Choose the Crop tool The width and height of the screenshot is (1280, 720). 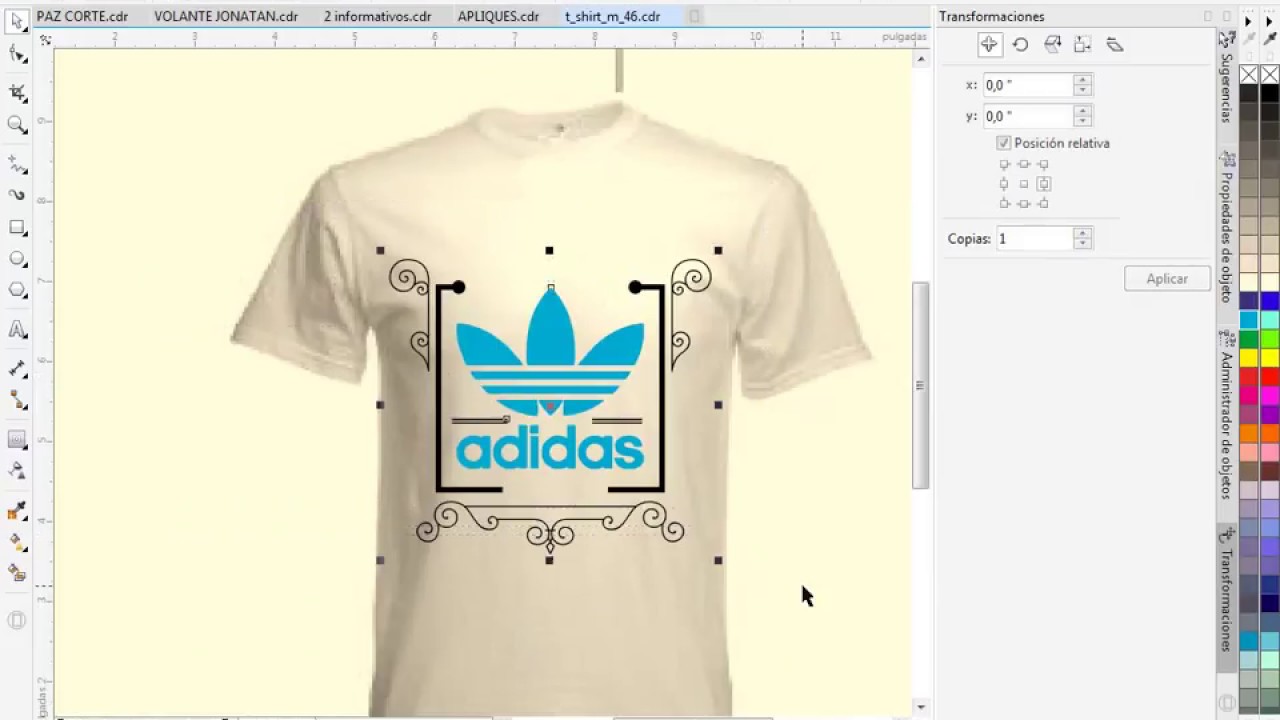pyautogui.click(x=17, y=93)
